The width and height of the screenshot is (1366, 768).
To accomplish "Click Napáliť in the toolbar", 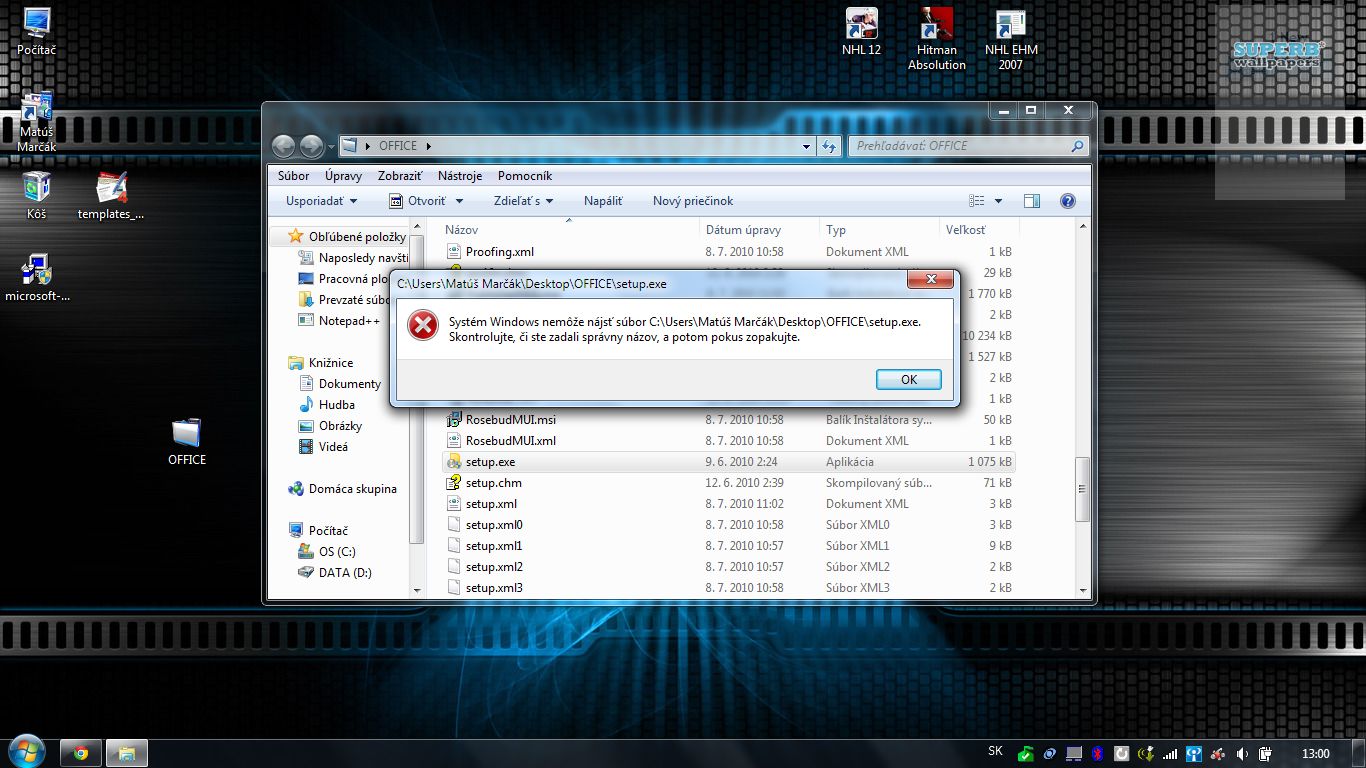I will [x=603, y=201].
